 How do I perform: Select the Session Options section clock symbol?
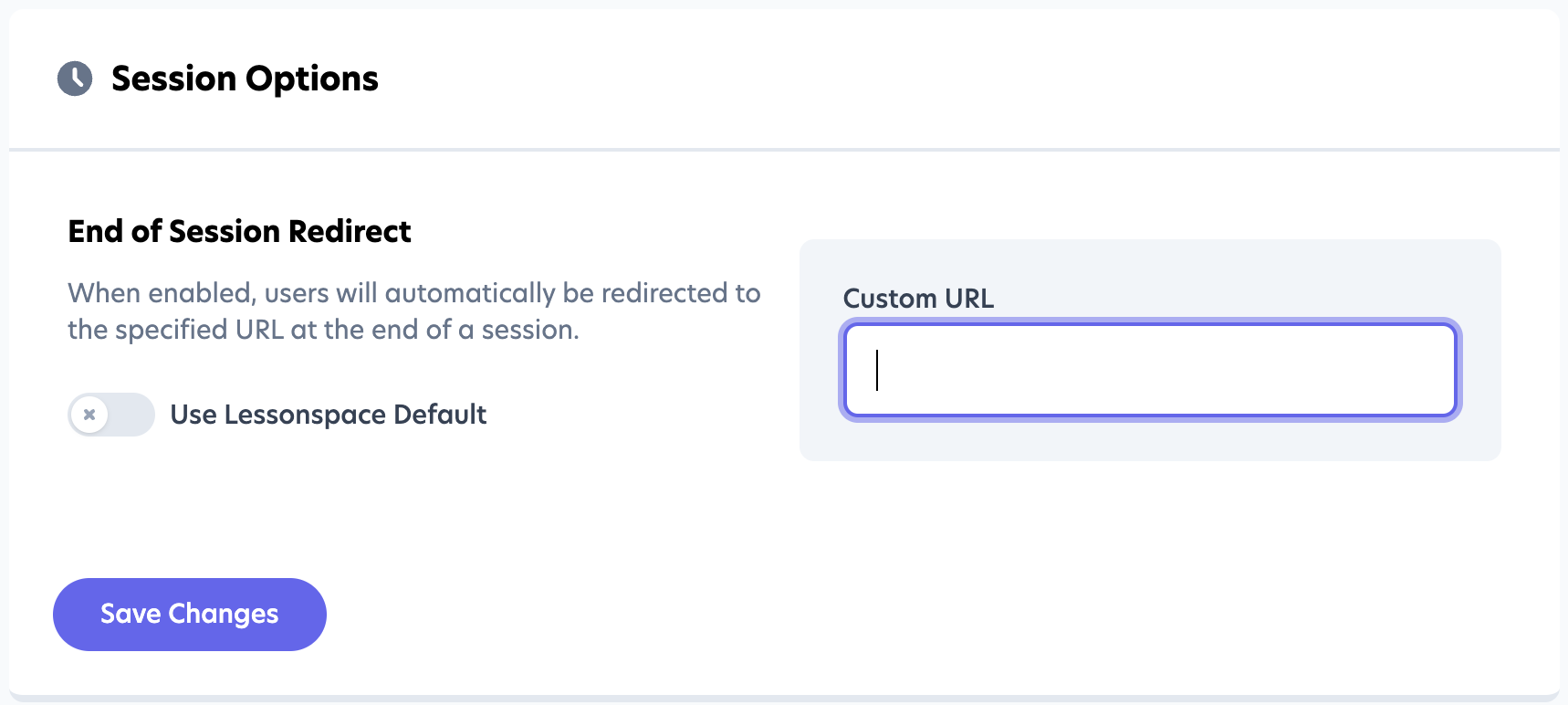[x=75, y=79]
